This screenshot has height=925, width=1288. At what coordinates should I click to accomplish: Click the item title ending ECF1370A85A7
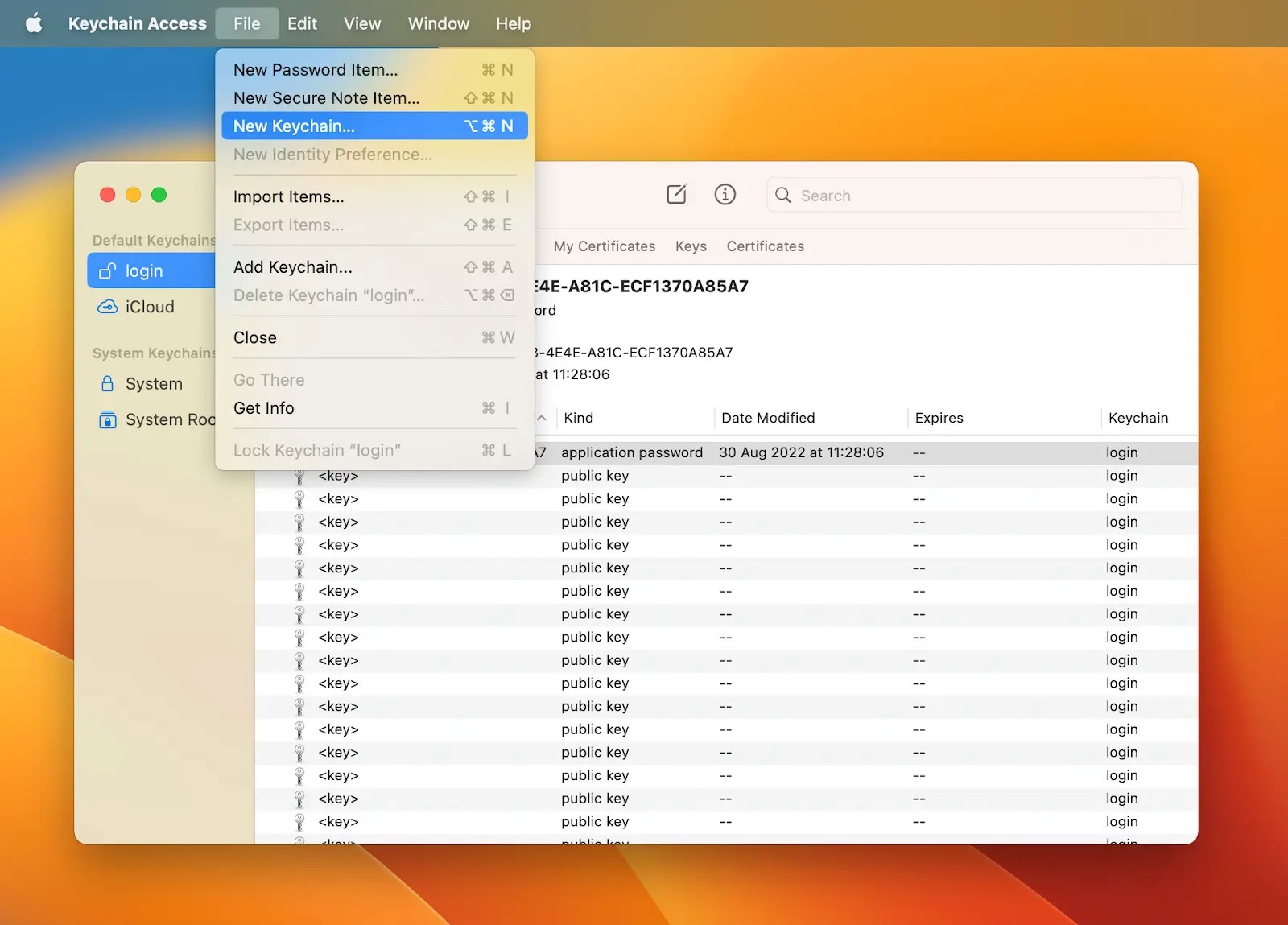[642, 286]
